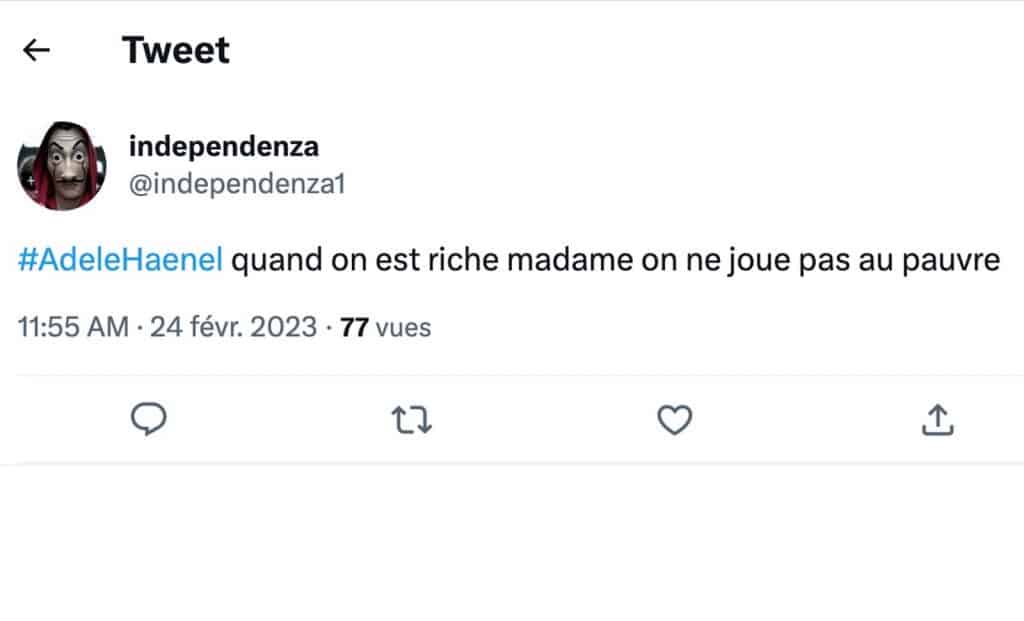
Task: Reply to the tweet via speech bubble
Action: (149, 420)
